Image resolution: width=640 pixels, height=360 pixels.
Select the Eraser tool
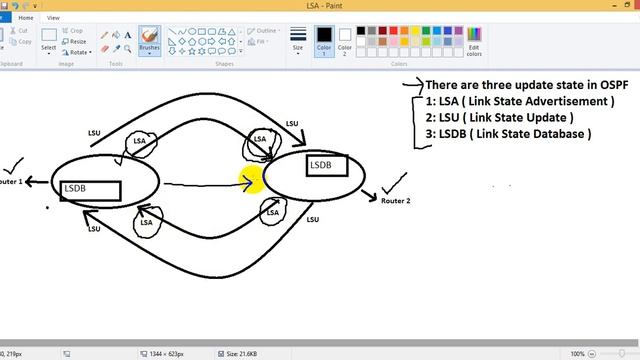[104, 49]
